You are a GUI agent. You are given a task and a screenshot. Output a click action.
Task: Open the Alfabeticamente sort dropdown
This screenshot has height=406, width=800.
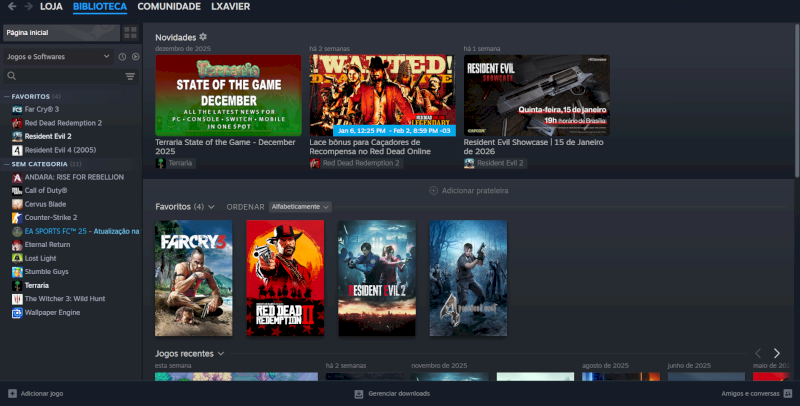point(300,206)
